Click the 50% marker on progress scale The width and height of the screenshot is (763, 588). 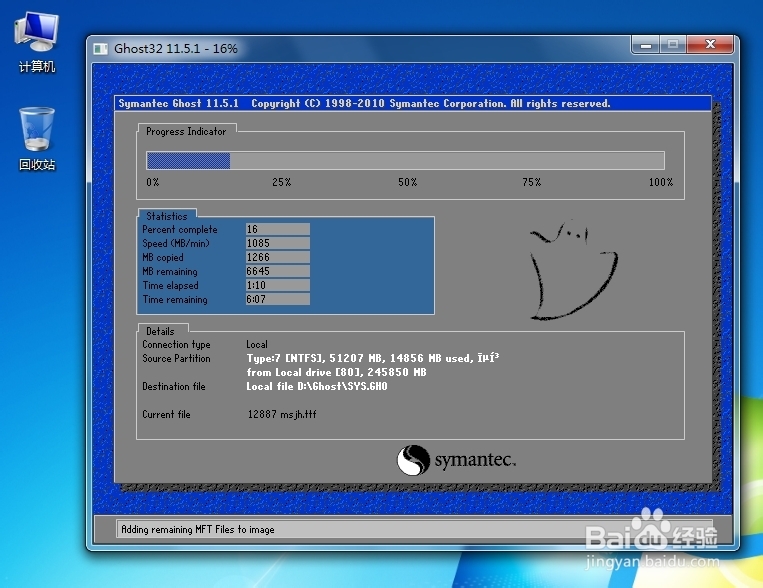pos(408,182)
